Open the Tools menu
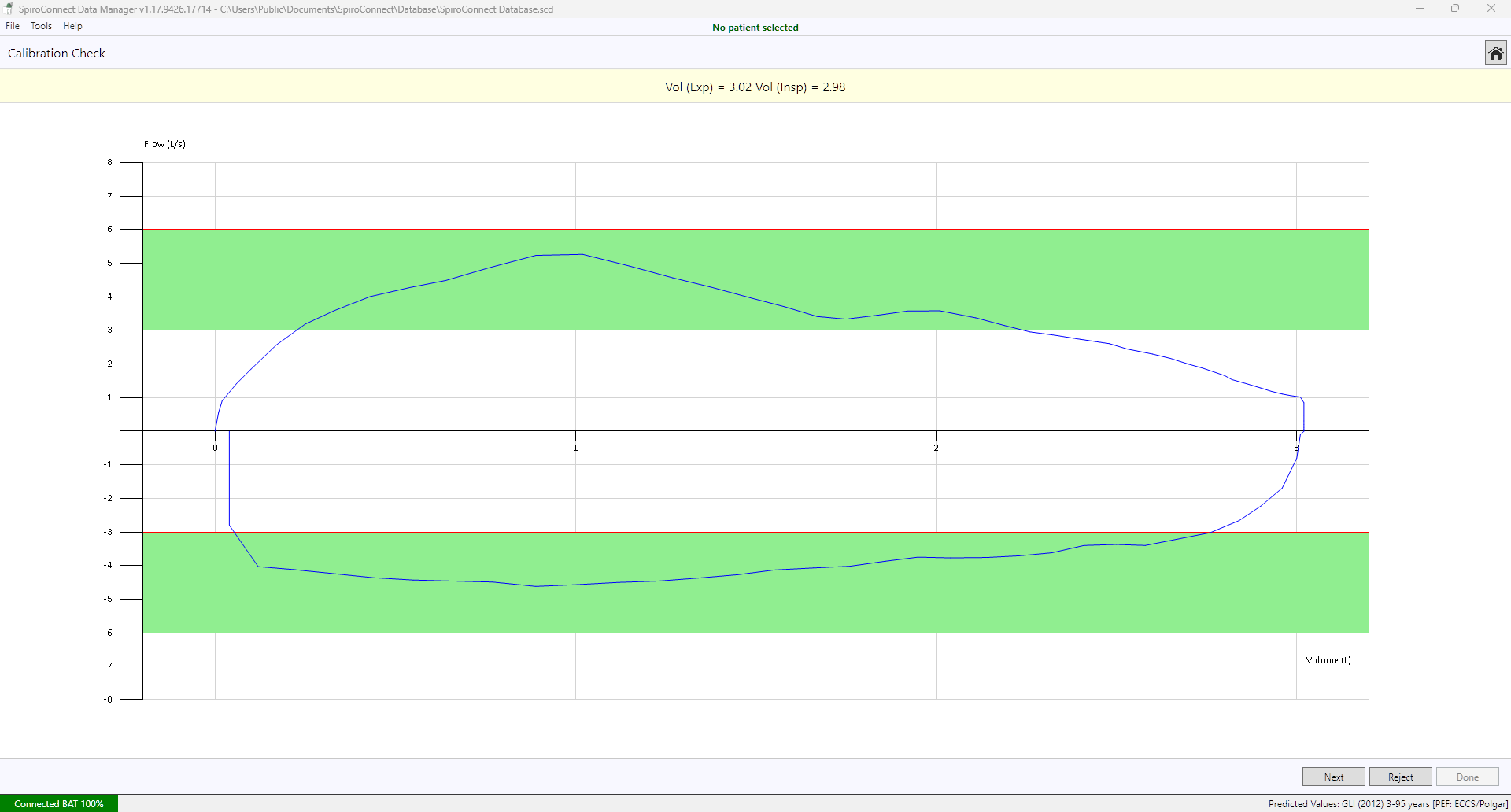 click(x=41, y=26)
